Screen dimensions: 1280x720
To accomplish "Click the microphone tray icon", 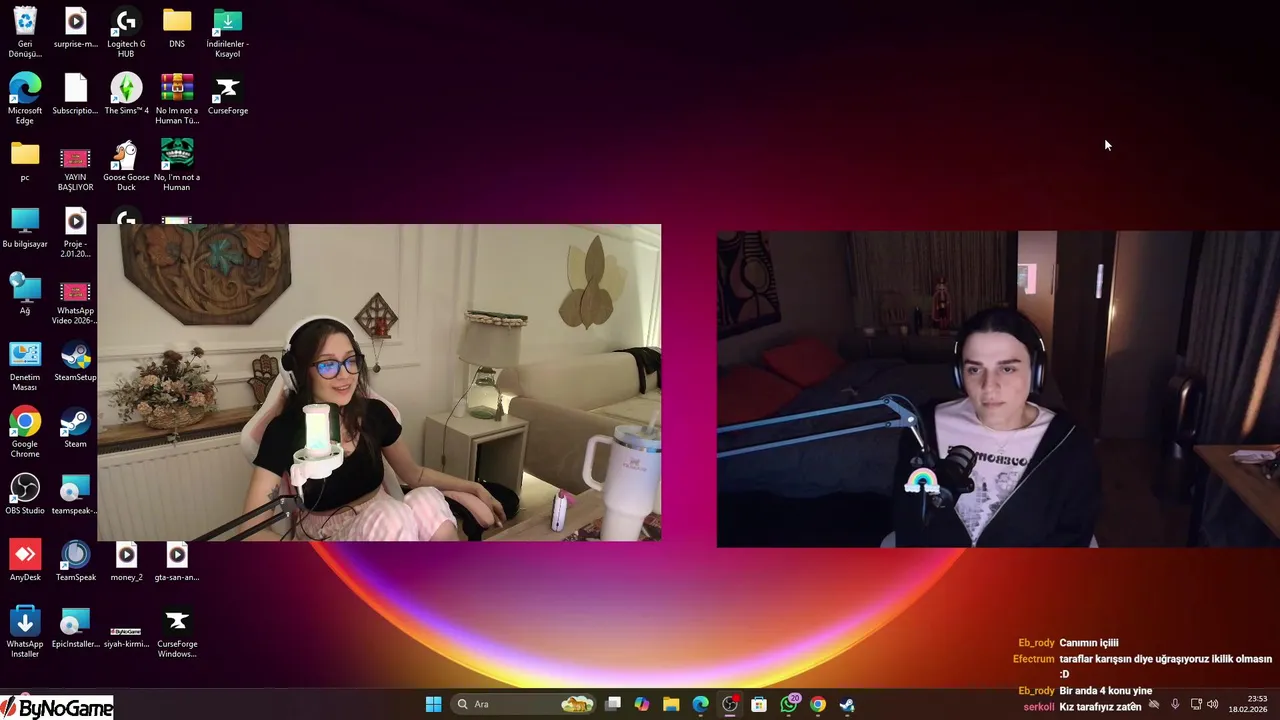I will point(1175,704).
